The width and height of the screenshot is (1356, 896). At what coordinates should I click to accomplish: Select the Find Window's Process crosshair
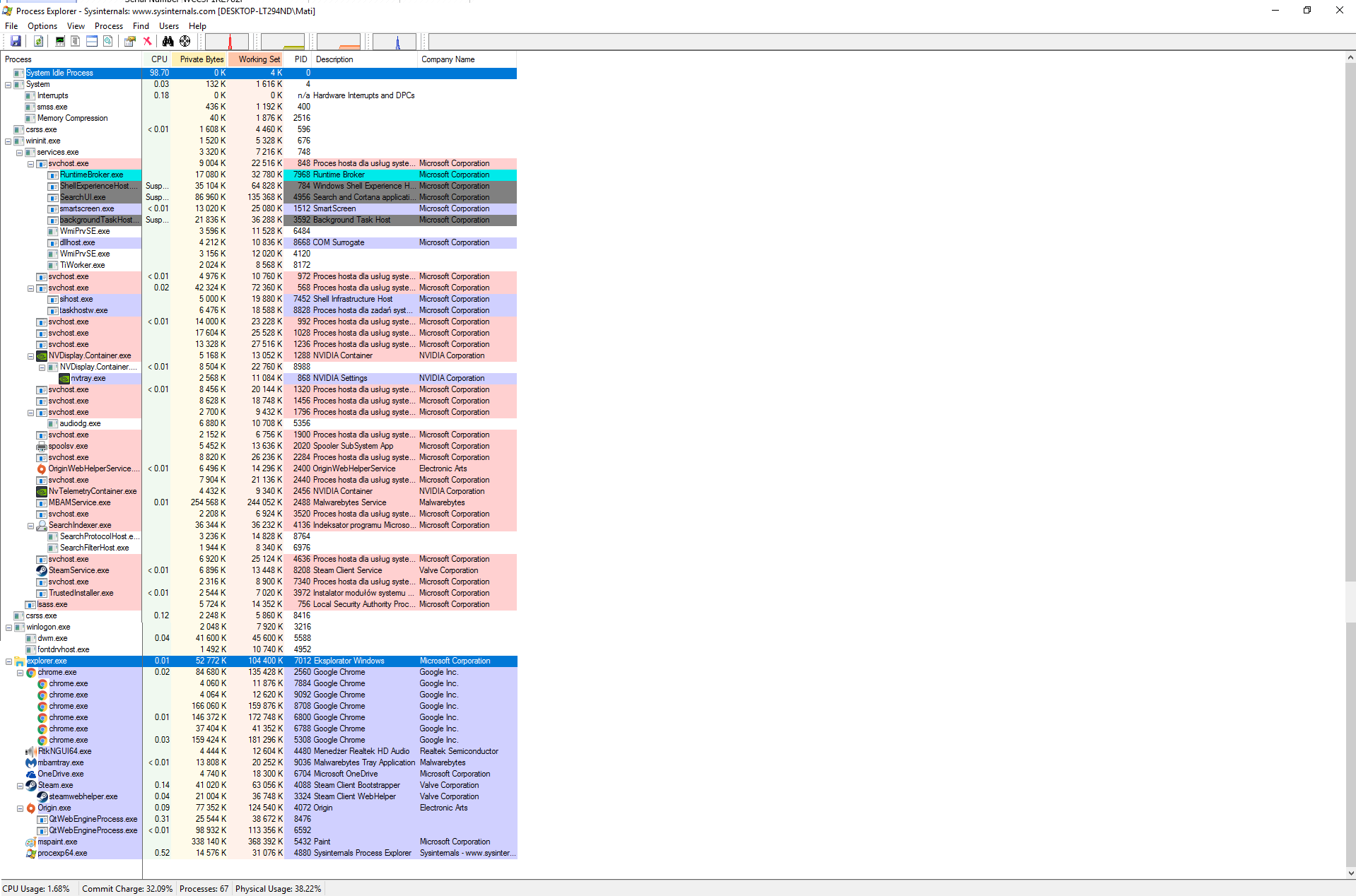click(x=185, y=42)
